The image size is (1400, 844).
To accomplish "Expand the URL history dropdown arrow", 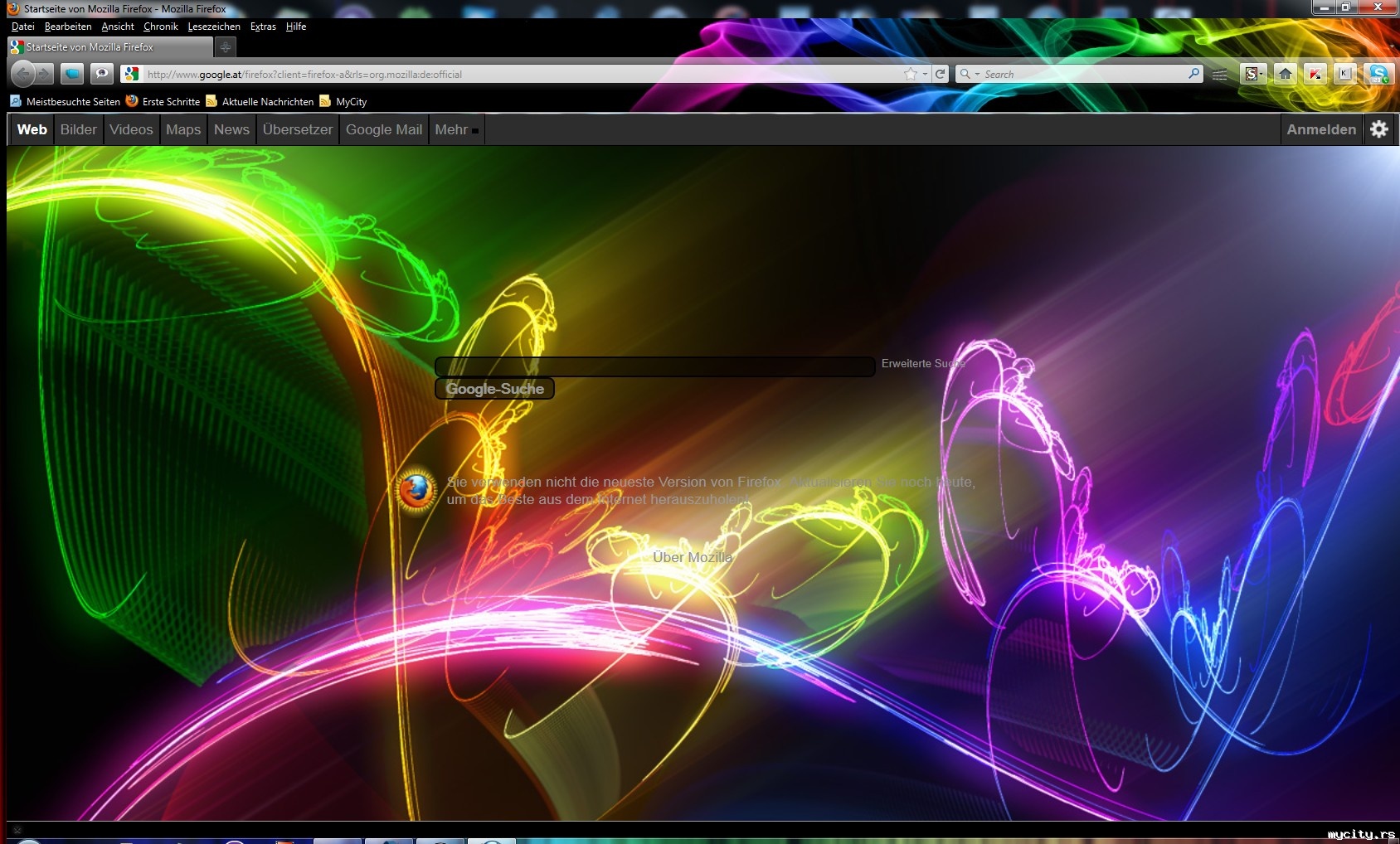I will tap(925, 74).
